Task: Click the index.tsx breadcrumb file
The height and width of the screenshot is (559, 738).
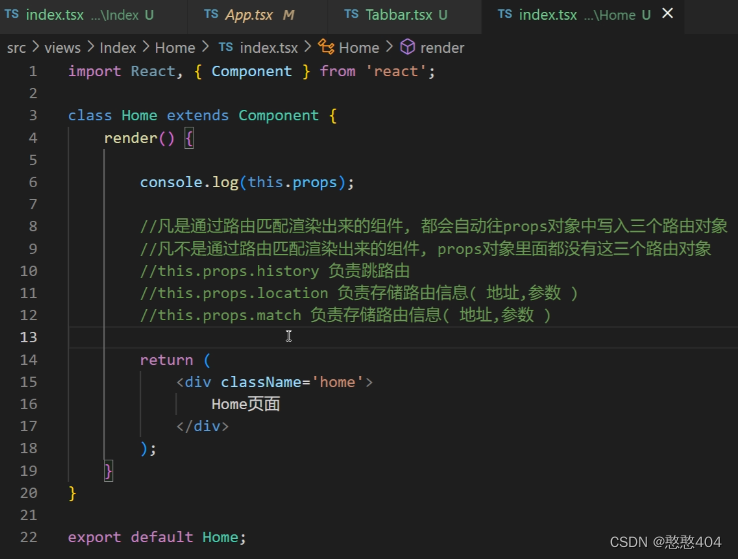Action: click(x=268, y=48)
